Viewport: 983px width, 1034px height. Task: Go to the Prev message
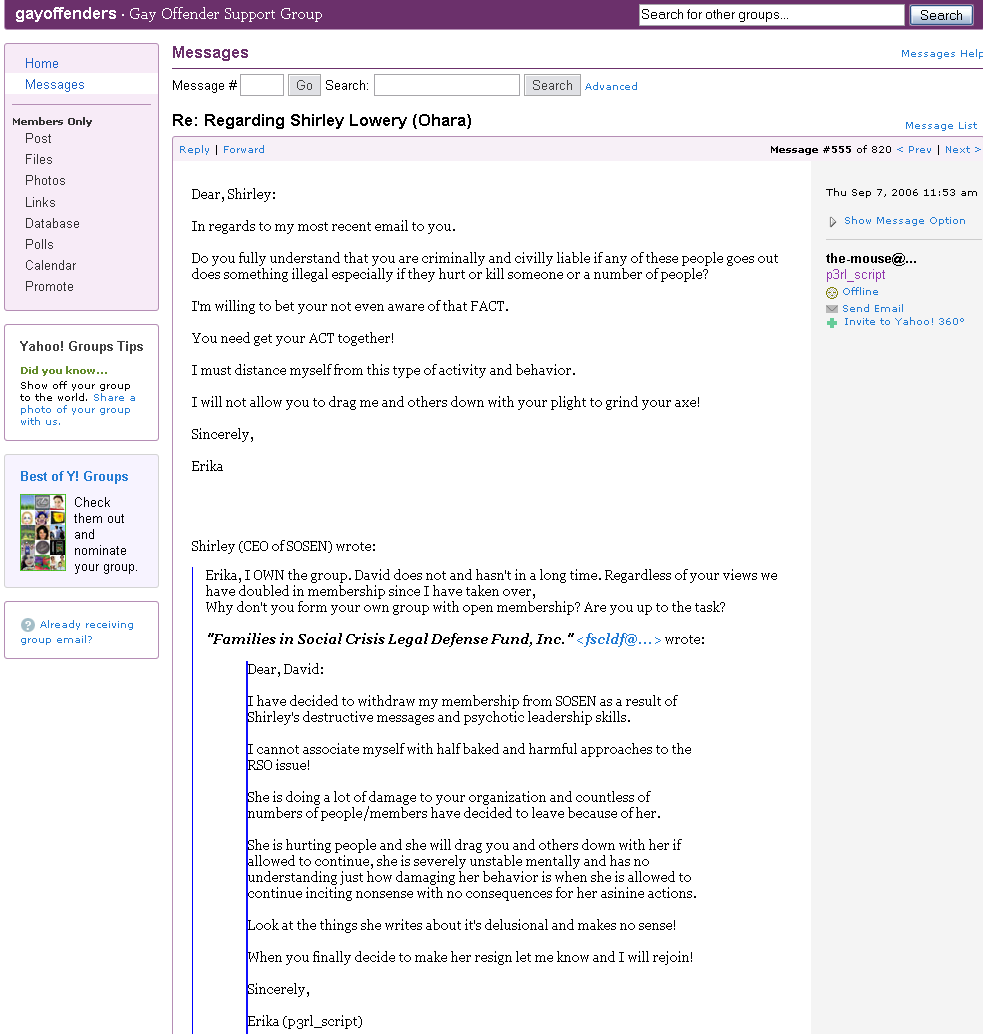(914, 150)
